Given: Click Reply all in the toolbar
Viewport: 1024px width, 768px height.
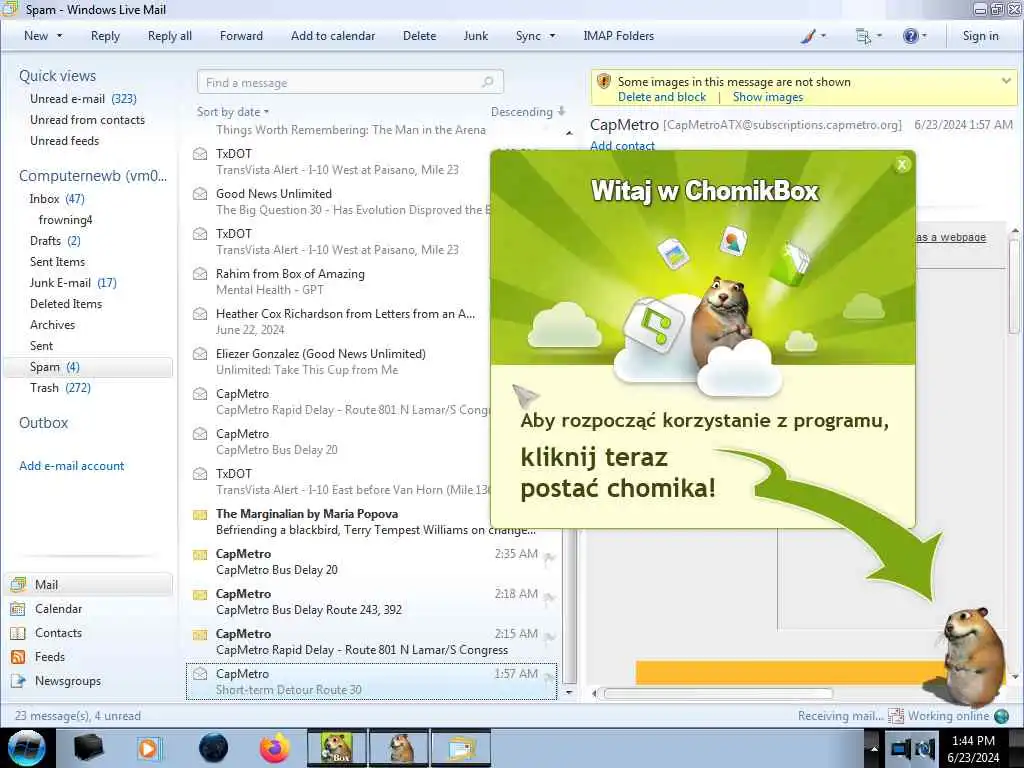Looking at the screenshot, I should coord(170,36).
